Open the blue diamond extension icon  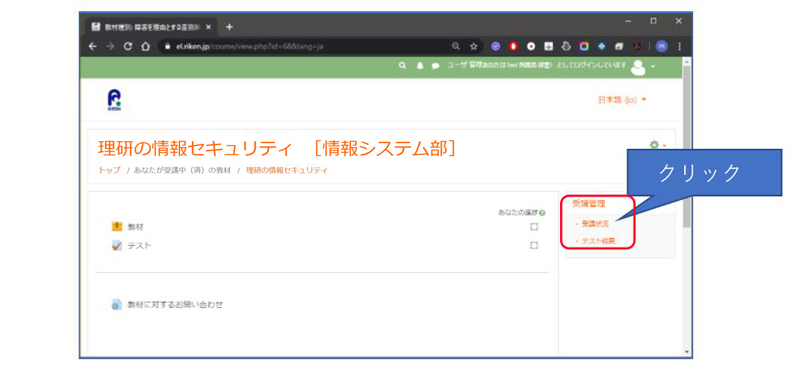click(601, 46)
